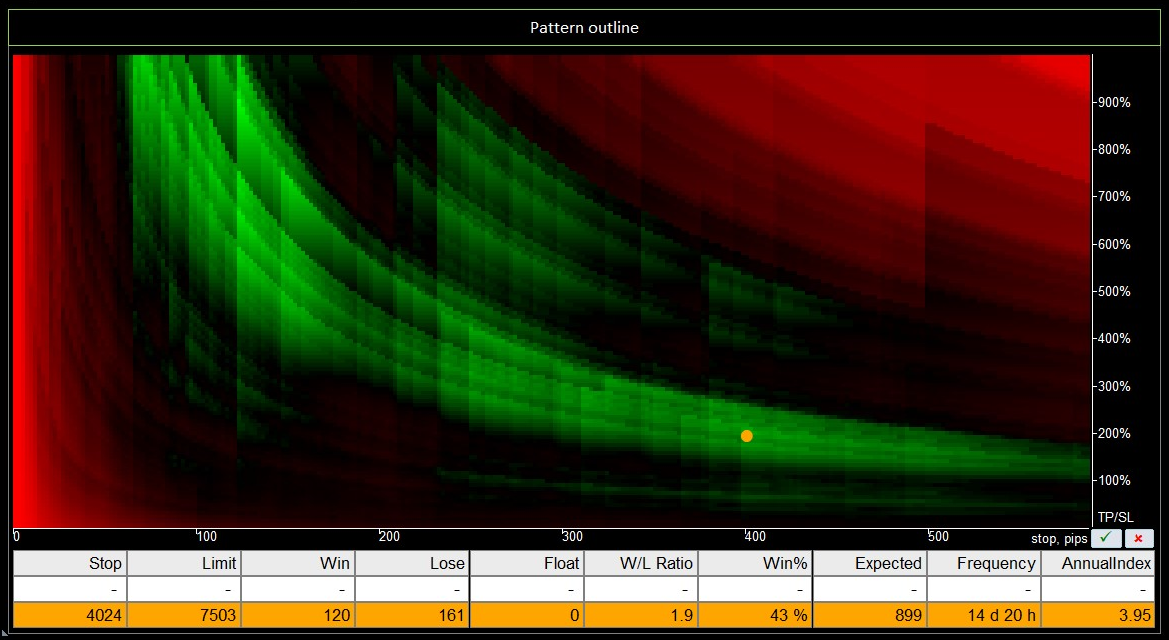
Task: Click the Win column header
Action: (298, 563)
